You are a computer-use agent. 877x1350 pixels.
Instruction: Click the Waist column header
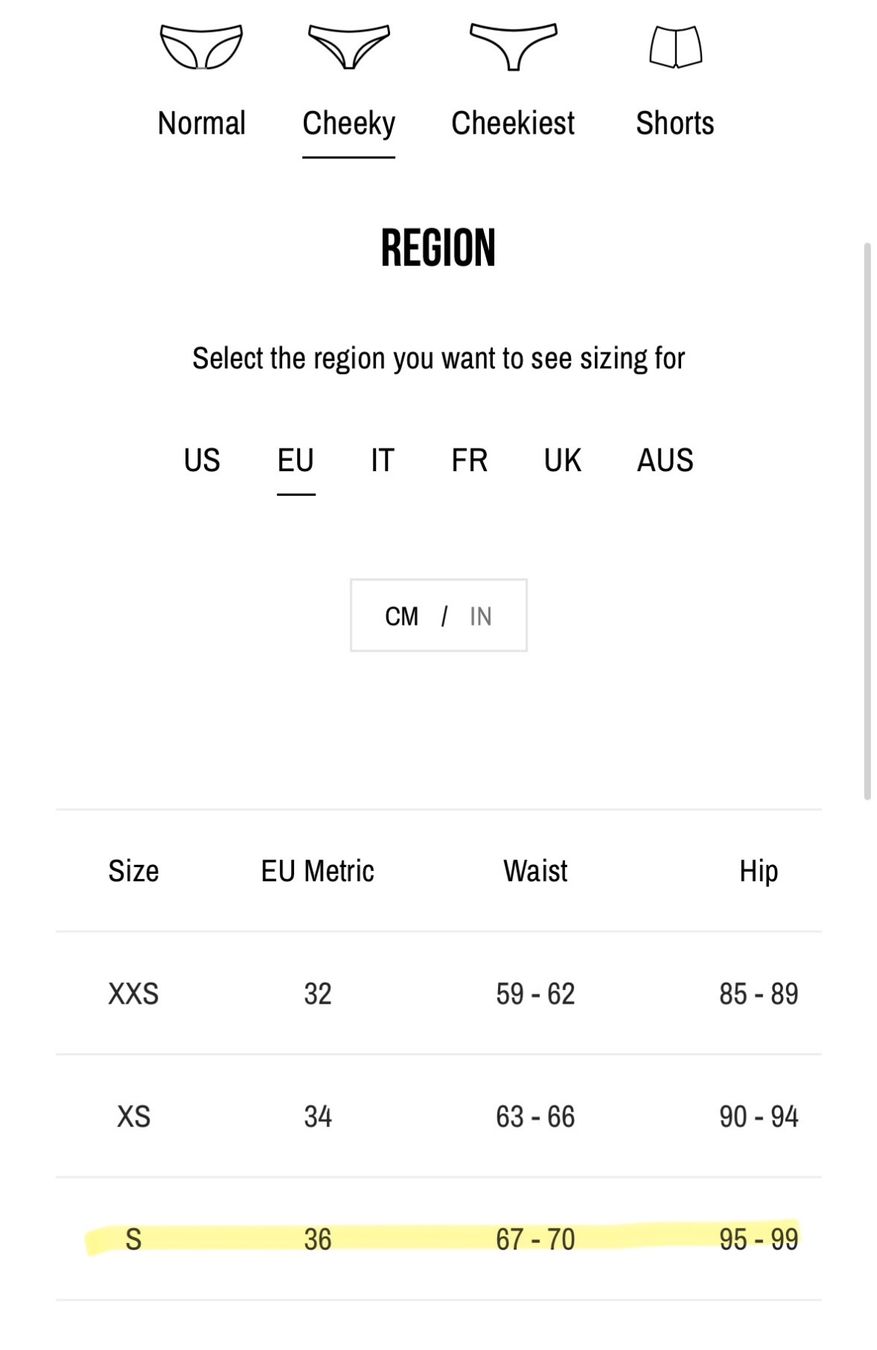[x=535, y=871]
